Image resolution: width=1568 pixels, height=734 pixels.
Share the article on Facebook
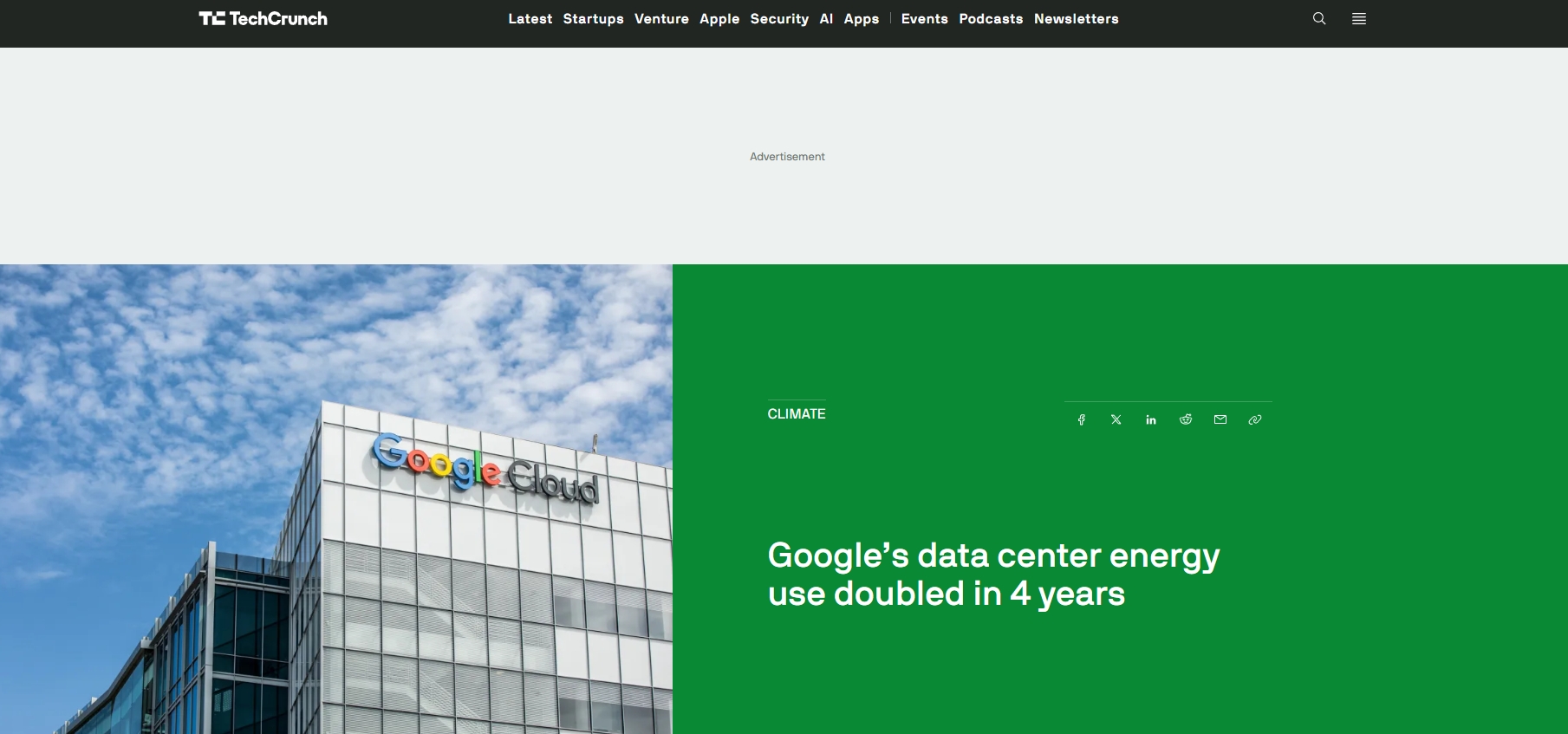1082,419
